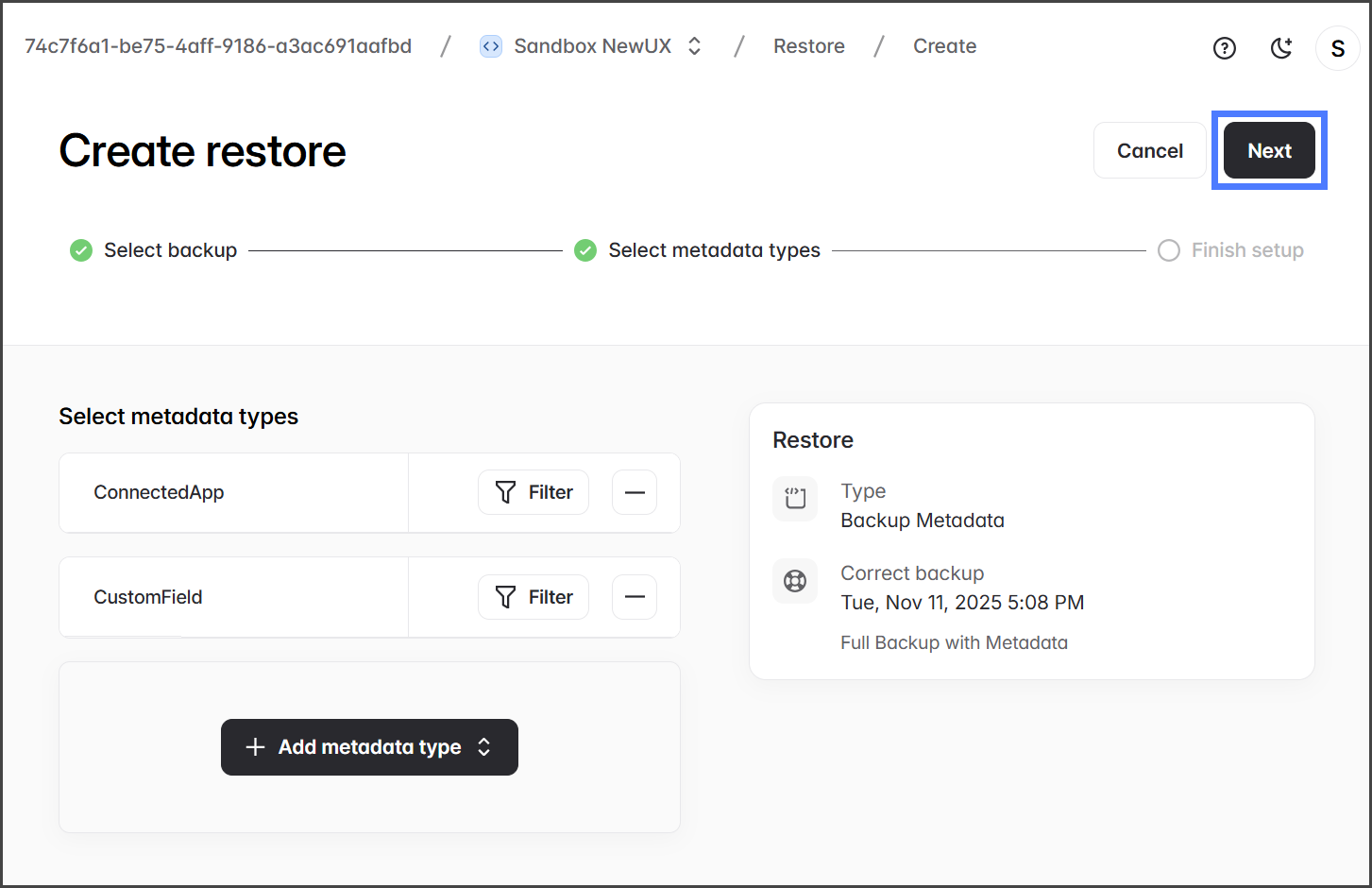This screenshot has width=1372, height=888.
Task: Open the help question mark icon
Action: (x=1224, y=48)
